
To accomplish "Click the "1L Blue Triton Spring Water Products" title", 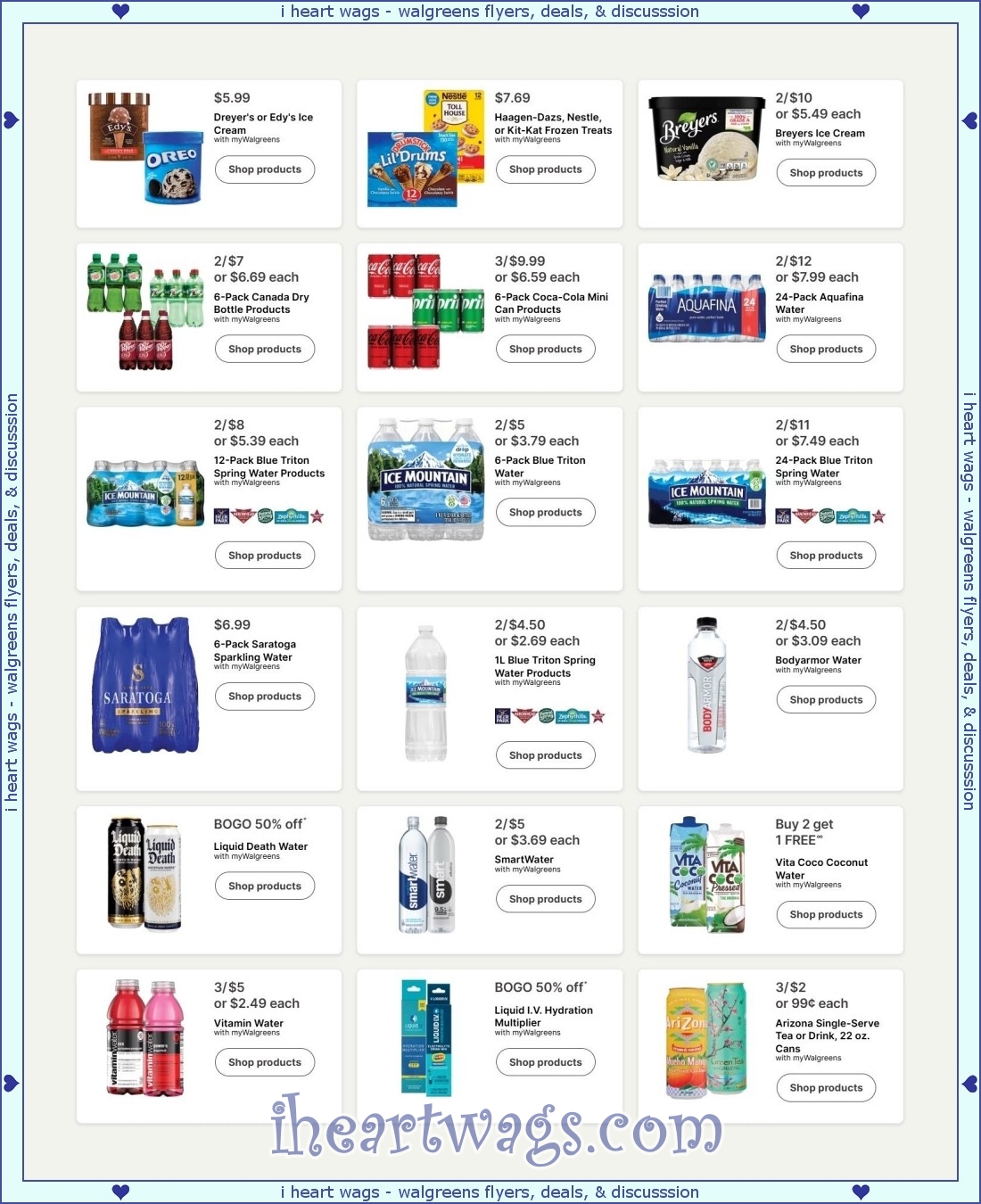I will [545, 667].
